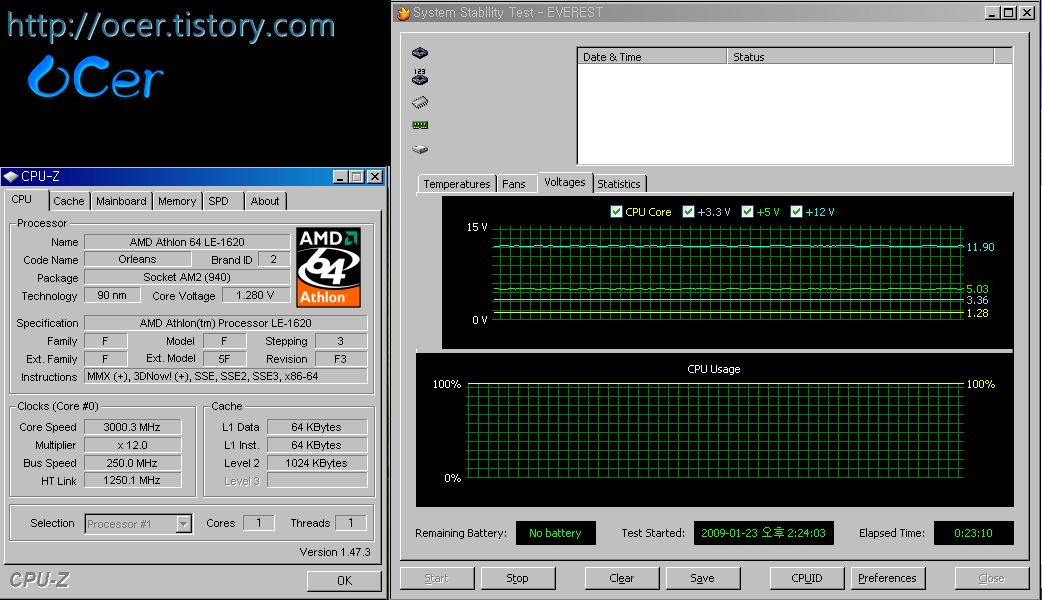Image resolution: width=1042 pixels, height=600 pixels.
Task: Click the L1 Inst. value 64 KBytes
Action: (x=317, y=445)
